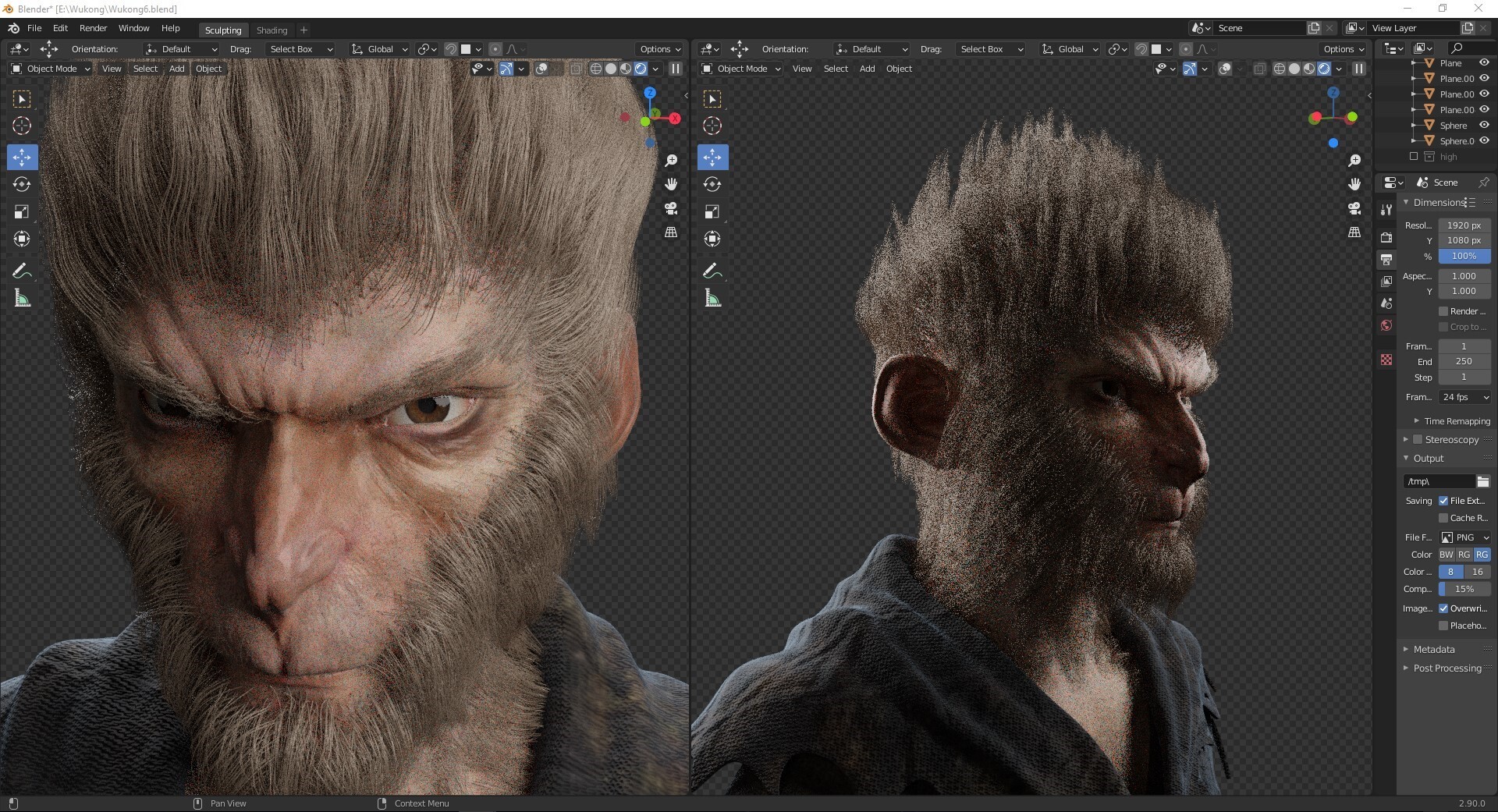The width and height of the screenshot is (1498, 812).
Task: Open the PNG file format dropdown
Action: point(1464,537)
